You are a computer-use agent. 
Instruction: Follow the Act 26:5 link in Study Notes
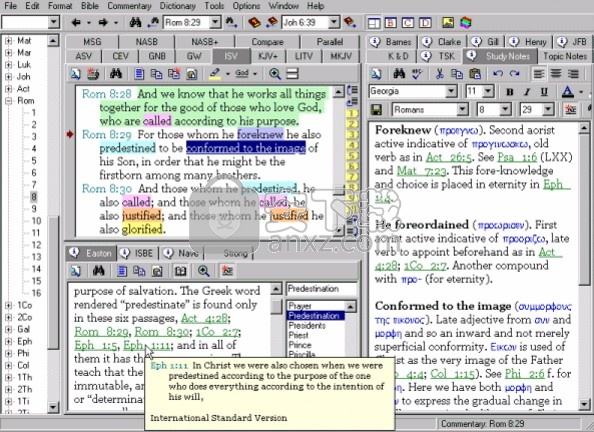[448, 157]
